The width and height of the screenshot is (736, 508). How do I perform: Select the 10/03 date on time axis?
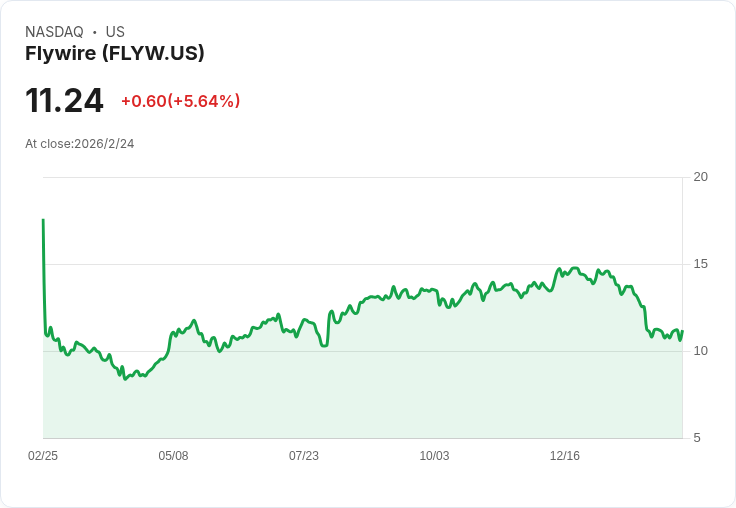tap(434, 456)
